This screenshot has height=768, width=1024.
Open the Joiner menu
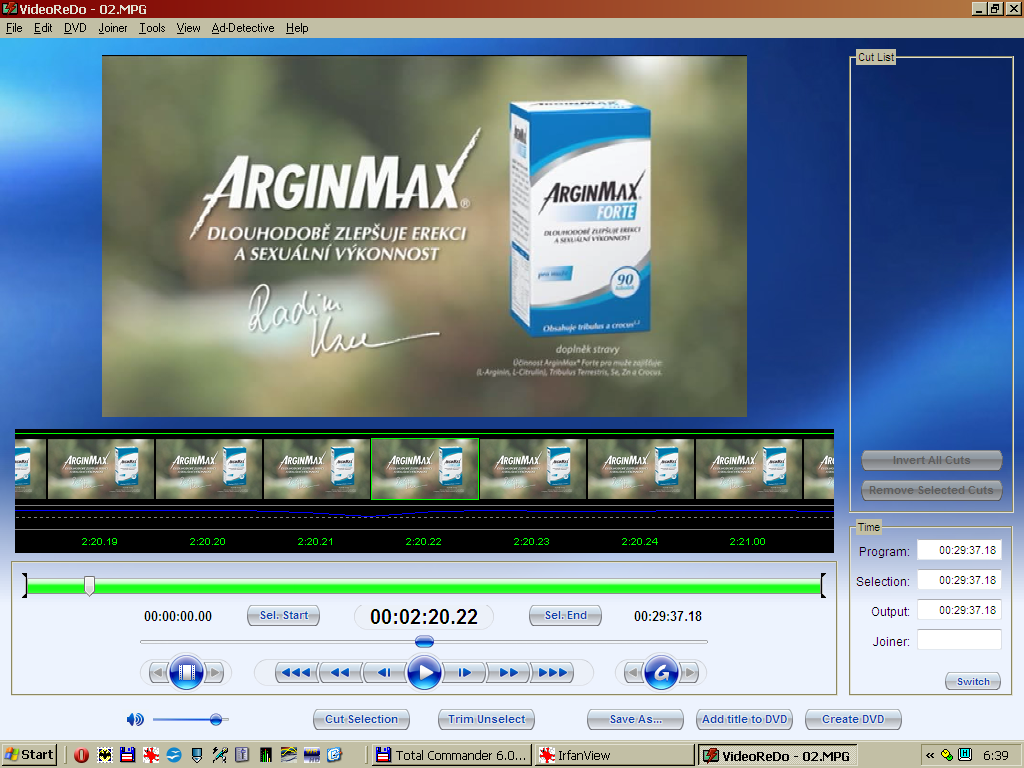pyautogui.click(x=113, y=28)
